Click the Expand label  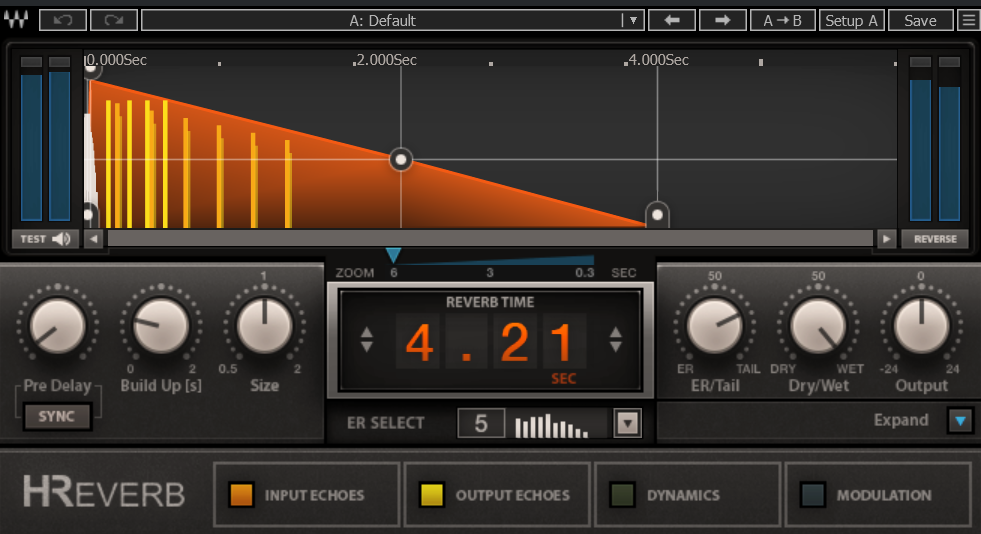[901, 420]
